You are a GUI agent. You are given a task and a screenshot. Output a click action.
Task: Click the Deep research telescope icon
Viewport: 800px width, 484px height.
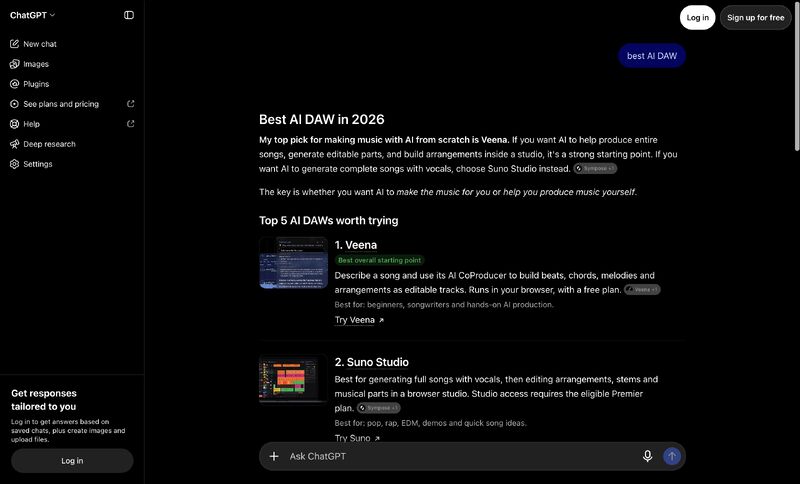point(14,144)
